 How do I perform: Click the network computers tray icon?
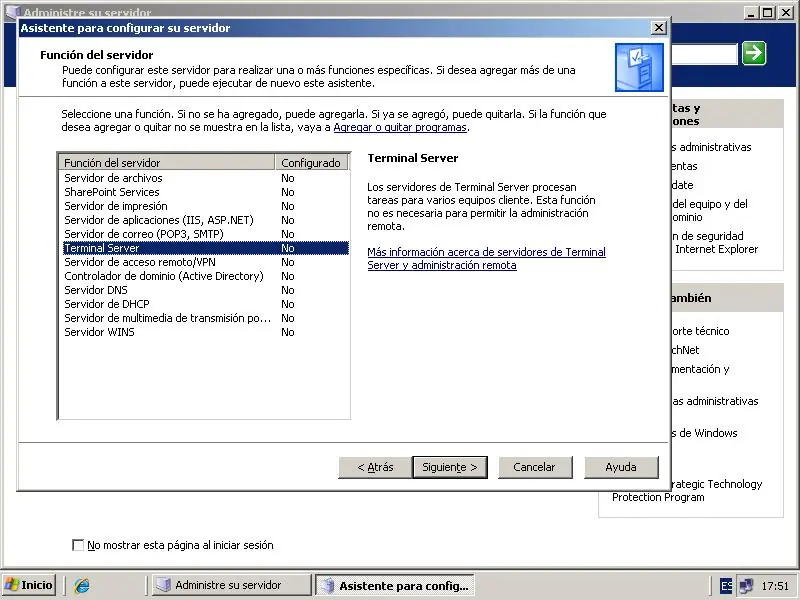click(x=746, y=585)
